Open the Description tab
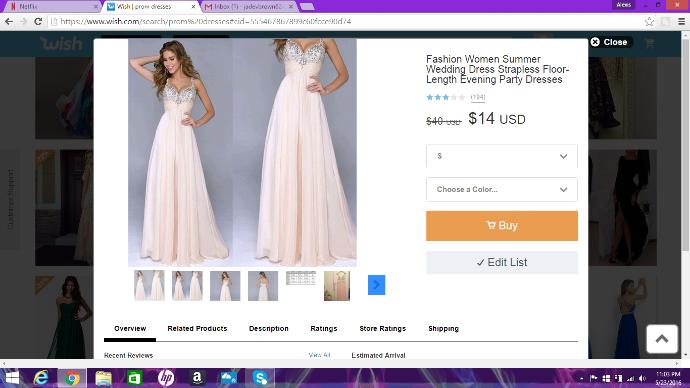This screenshot has width=690, height=388. 268,329
